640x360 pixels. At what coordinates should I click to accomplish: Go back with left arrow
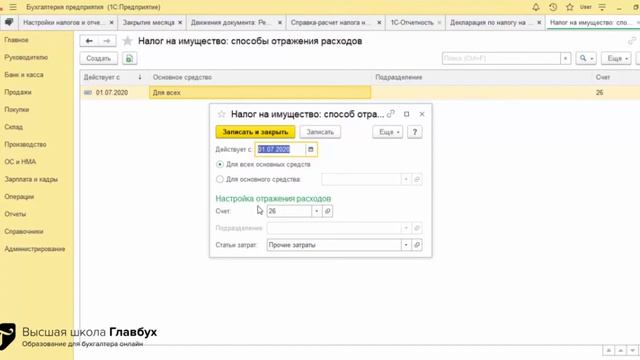click(89, 41)
